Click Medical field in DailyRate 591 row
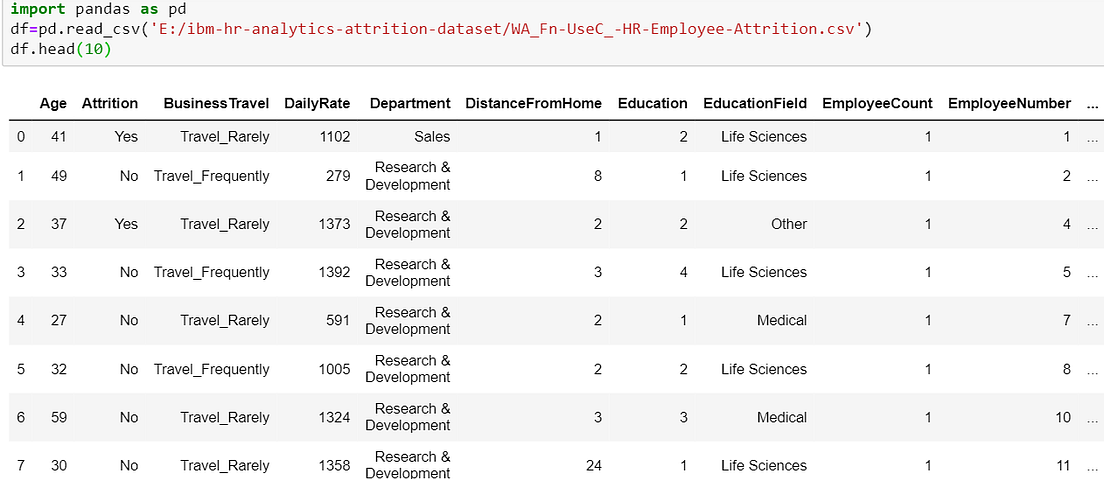Image resolution: width=1104 pixels, height=479 pixels. (782, 321)
